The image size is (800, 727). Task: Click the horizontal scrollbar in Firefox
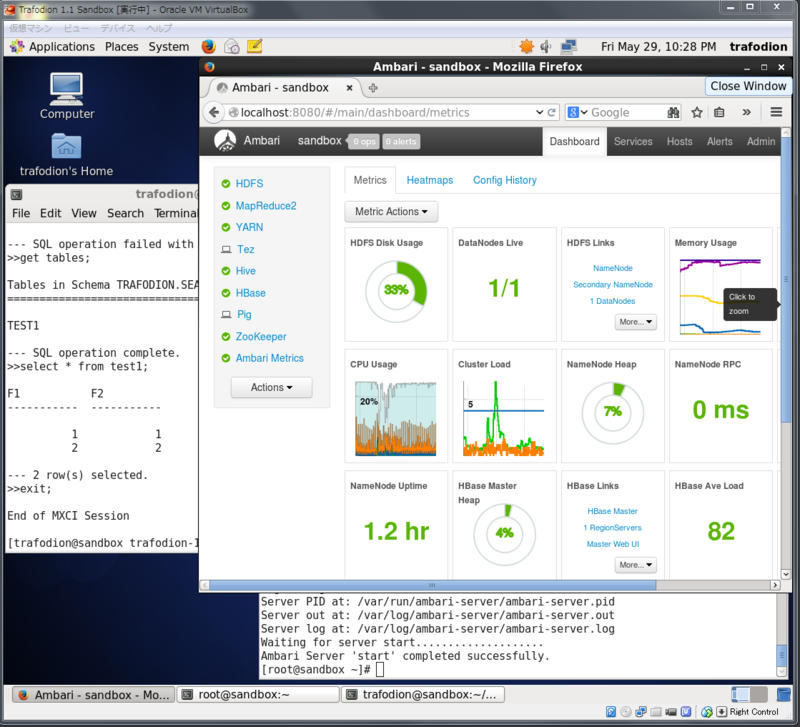pos(432,585)
